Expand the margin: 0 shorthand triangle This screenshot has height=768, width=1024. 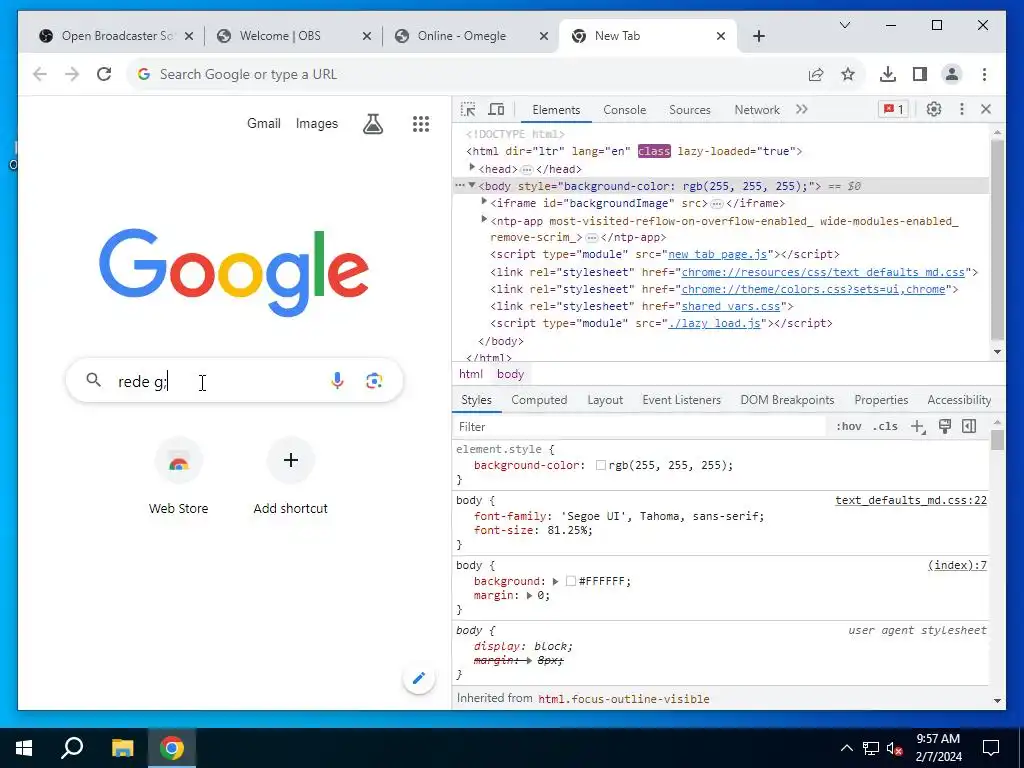[x=530, y=596]
